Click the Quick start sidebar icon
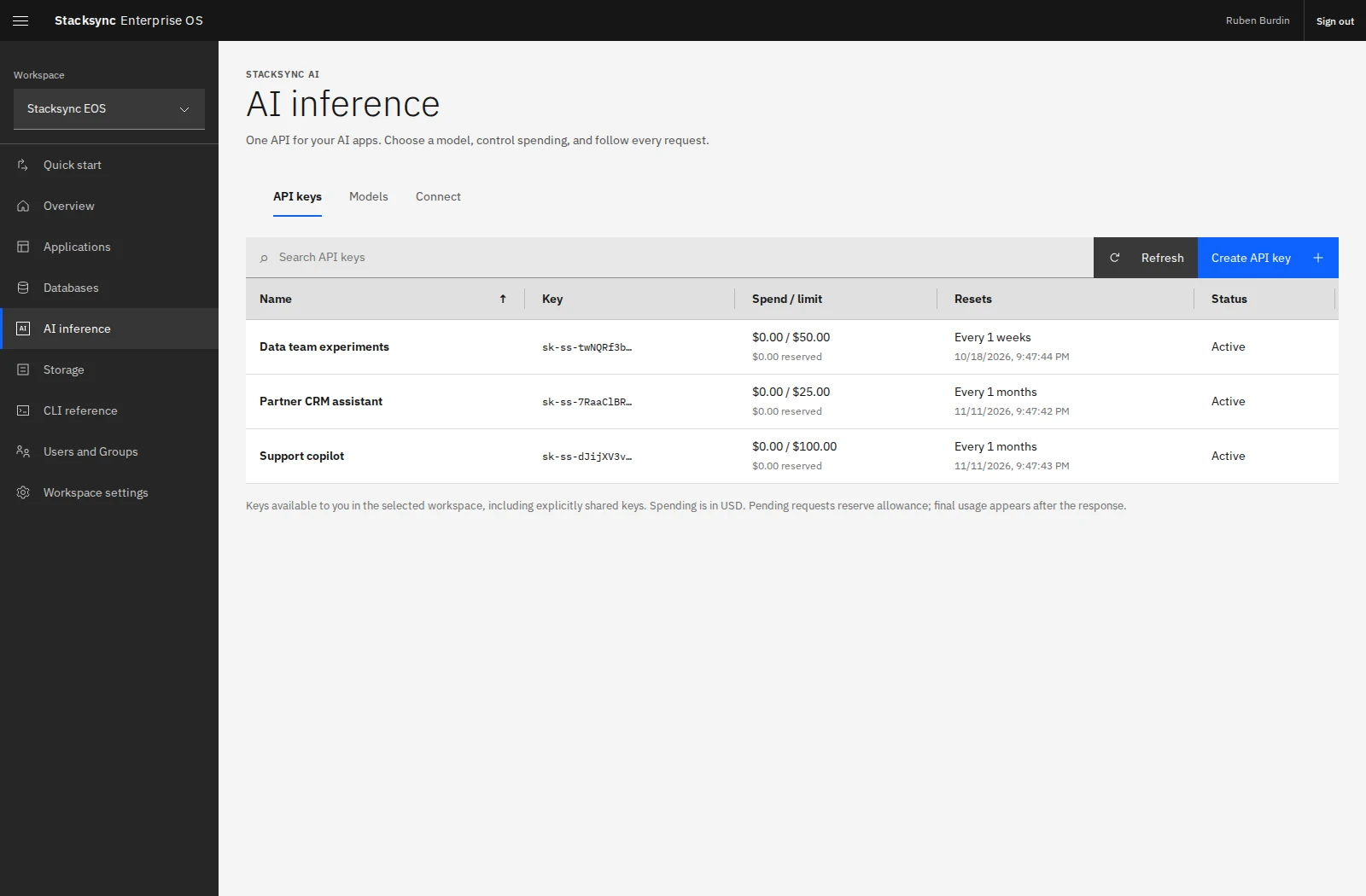Viewport: 1366px width, 896px height. (x=23, y=165)
